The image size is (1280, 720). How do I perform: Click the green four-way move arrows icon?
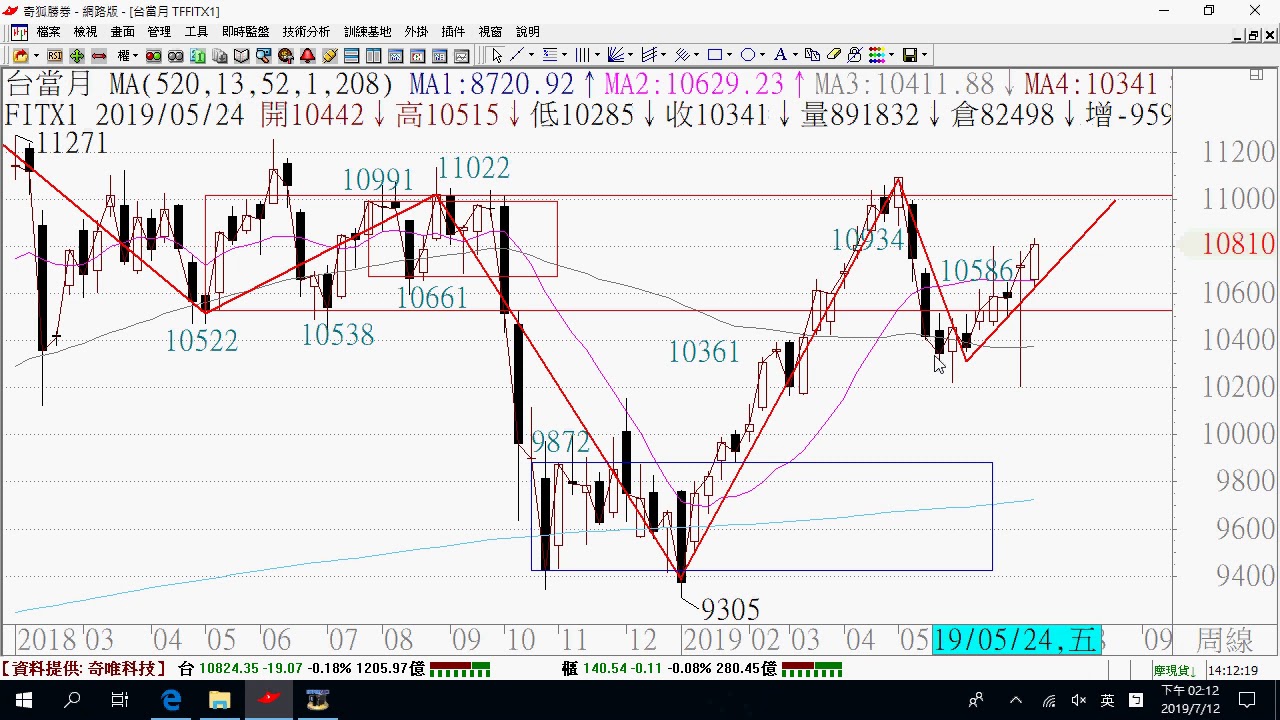[x=77, y=55]
